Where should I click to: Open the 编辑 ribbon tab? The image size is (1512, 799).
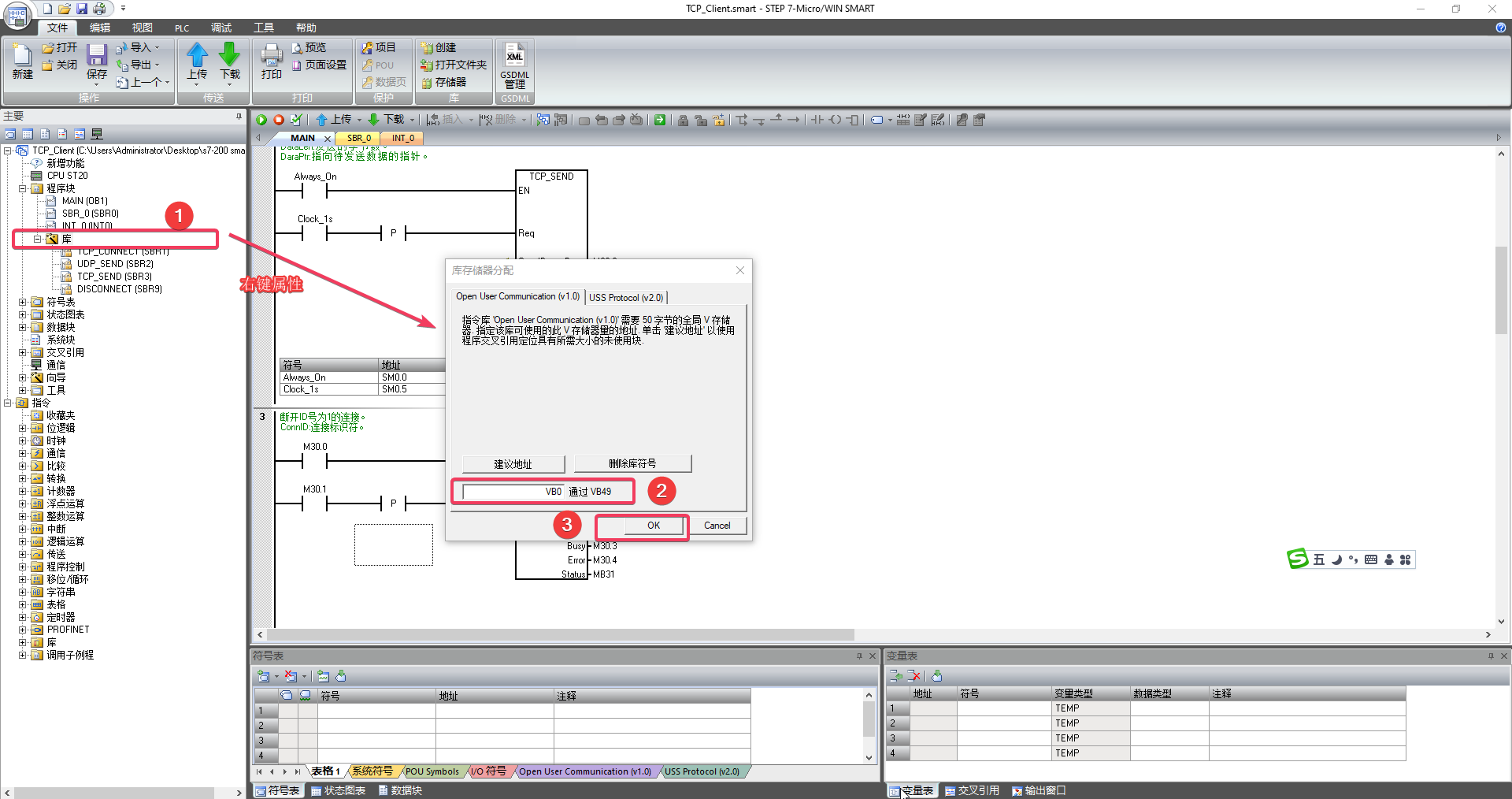[x=100, y=28]
